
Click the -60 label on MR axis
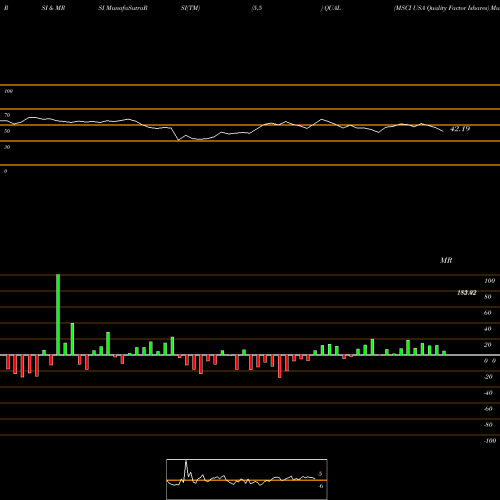click(x=488, y=409)
